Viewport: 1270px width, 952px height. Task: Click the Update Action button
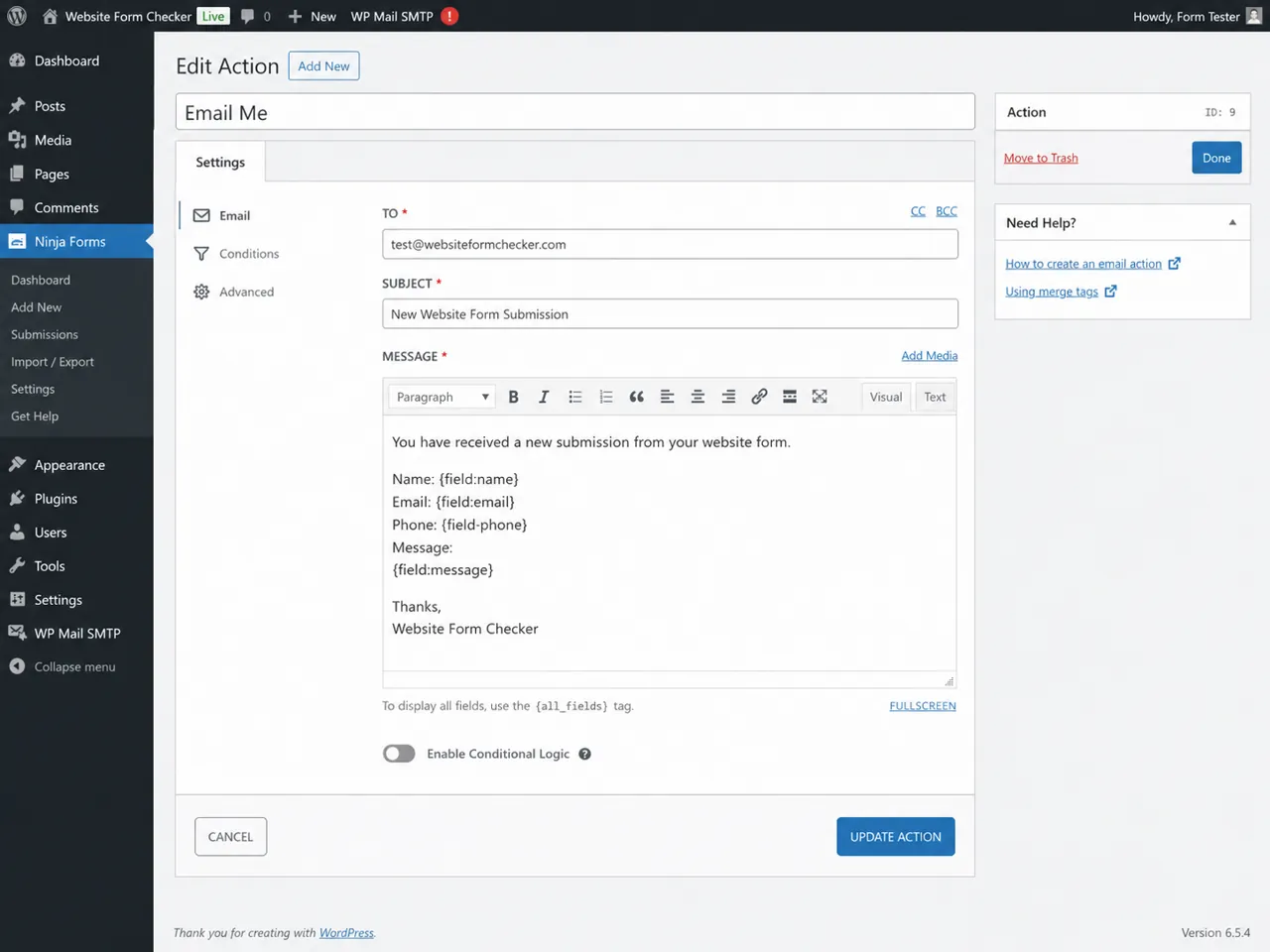tap(896, 837)
